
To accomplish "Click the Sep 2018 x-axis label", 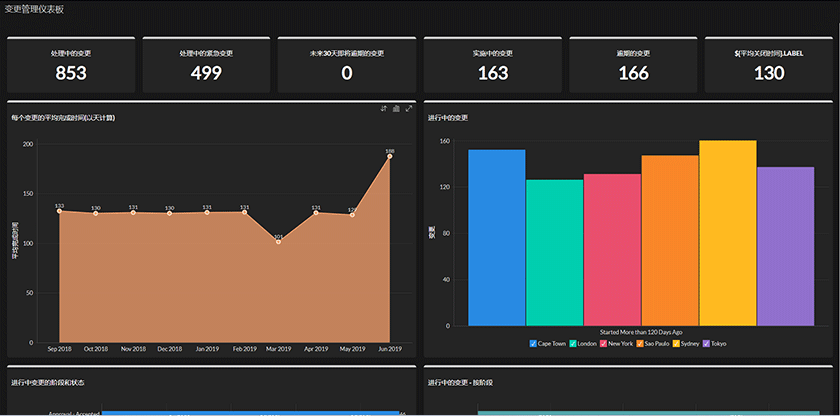I will click(59, 349).
